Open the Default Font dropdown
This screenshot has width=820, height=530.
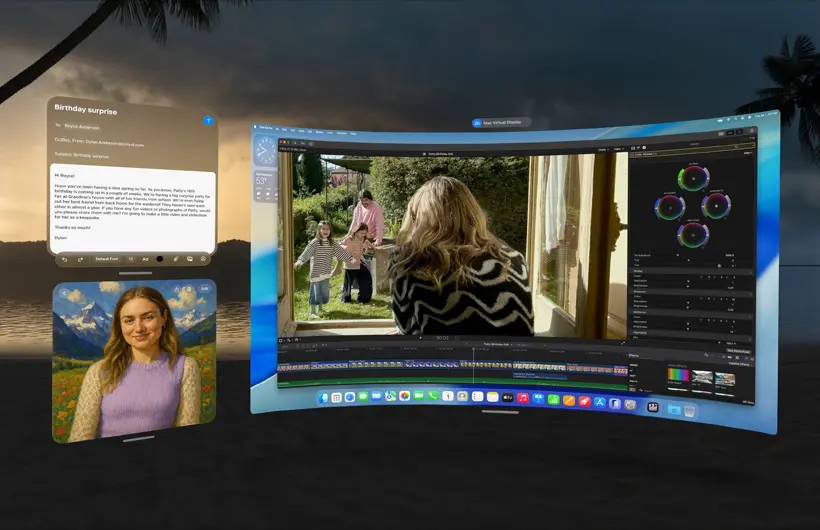point(107,258)
